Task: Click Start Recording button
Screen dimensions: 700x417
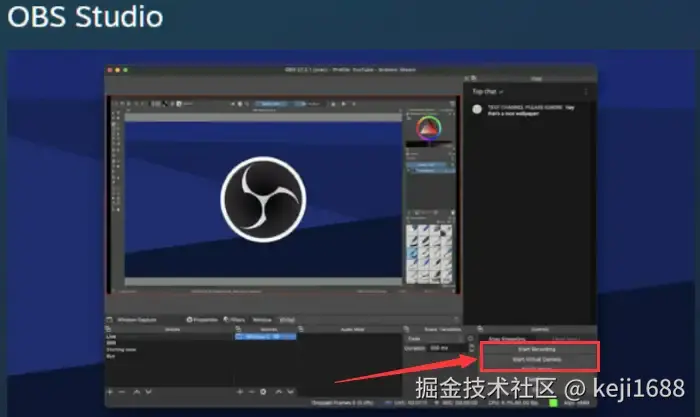Action: pyautogui.click(x=537, y=349)
